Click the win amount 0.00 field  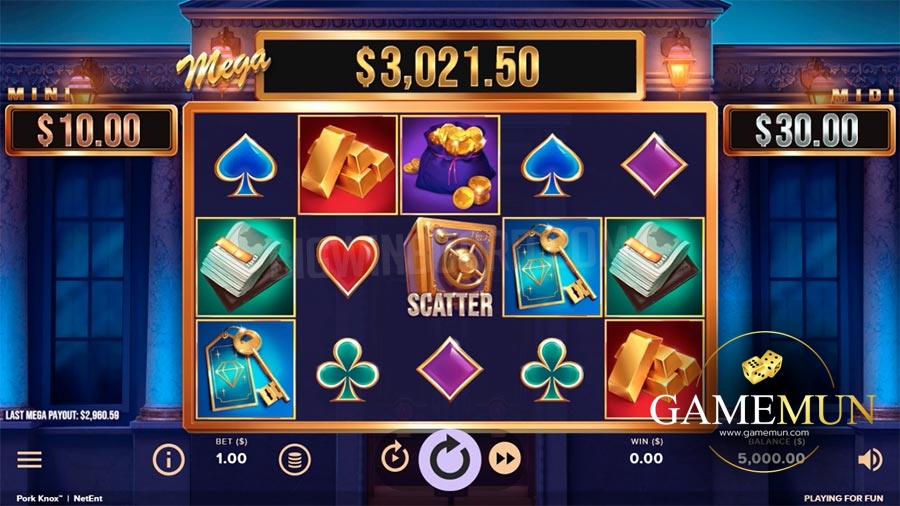point(646,458)
